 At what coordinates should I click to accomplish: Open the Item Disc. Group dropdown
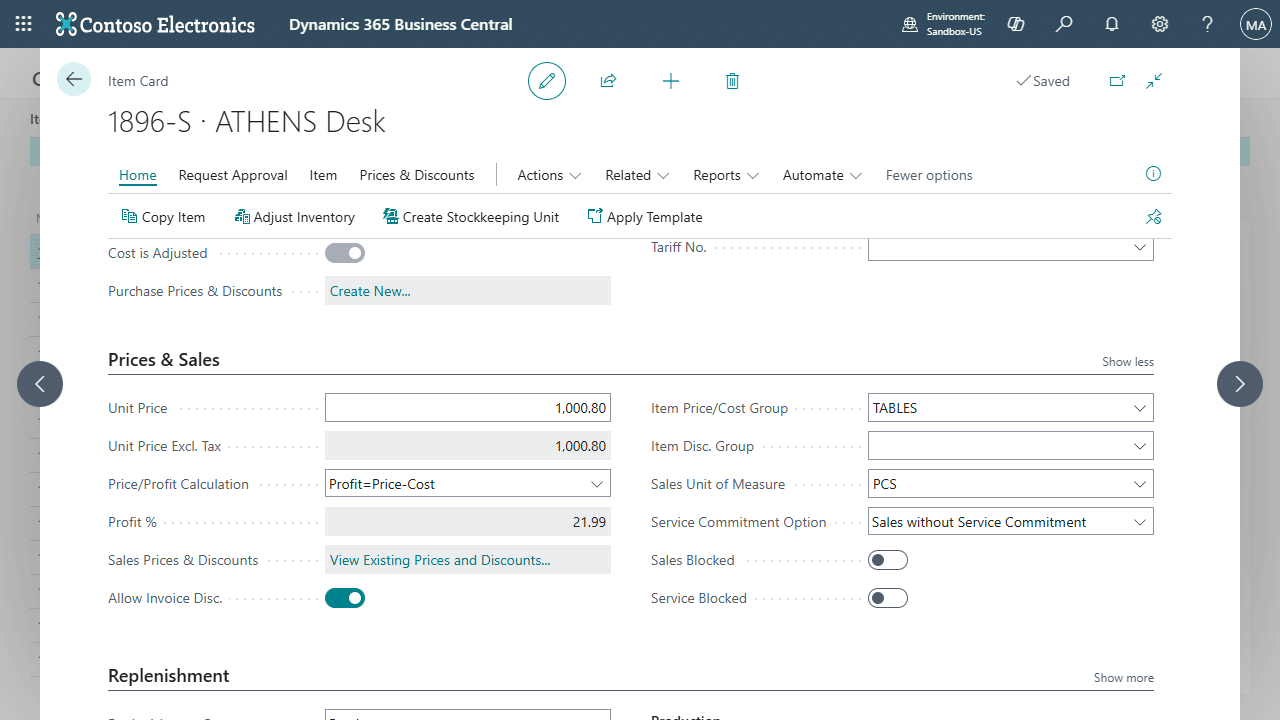point(1140,446)
